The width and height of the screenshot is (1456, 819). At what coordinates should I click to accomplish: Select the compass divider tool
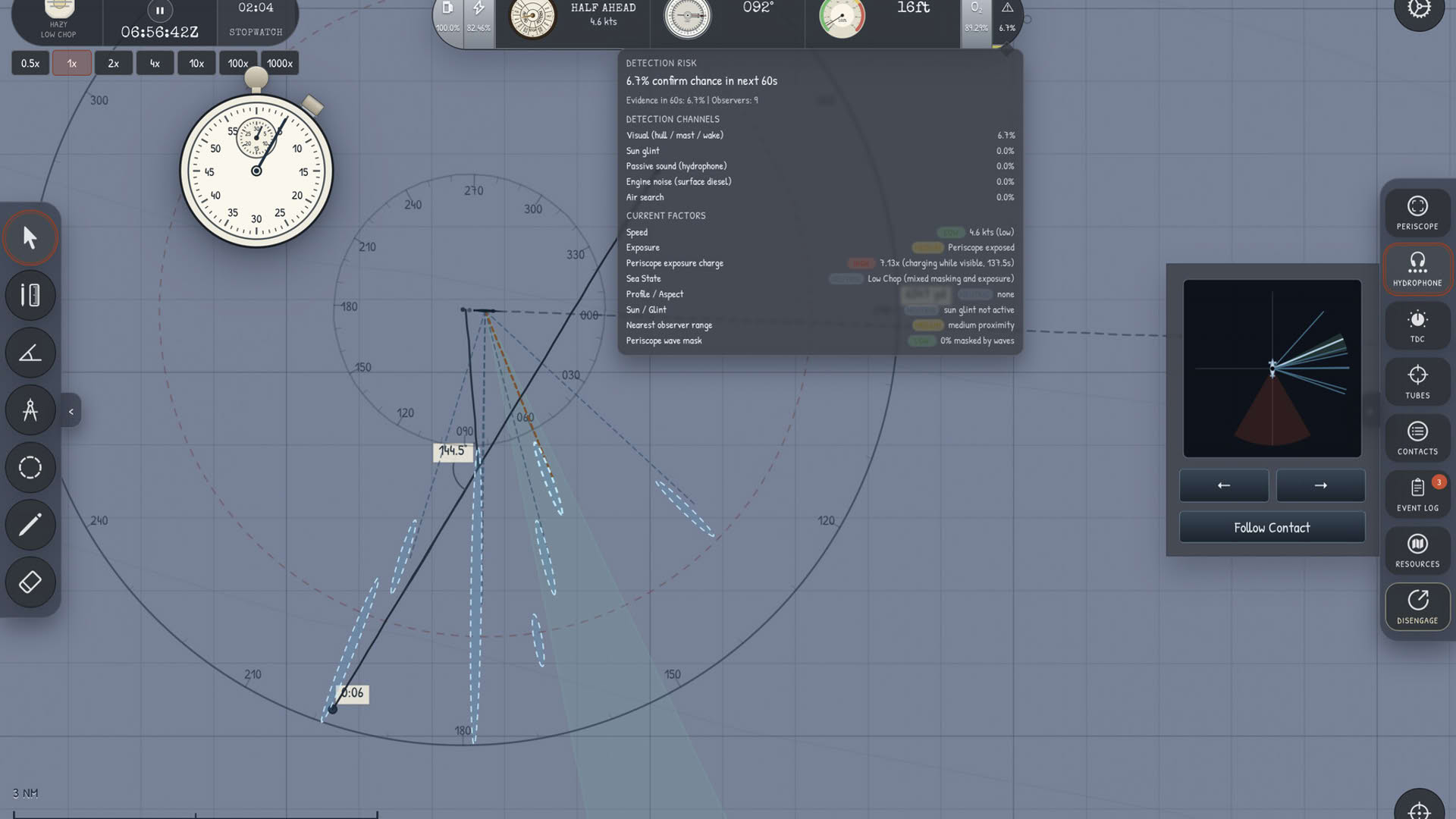click(30, 410)
